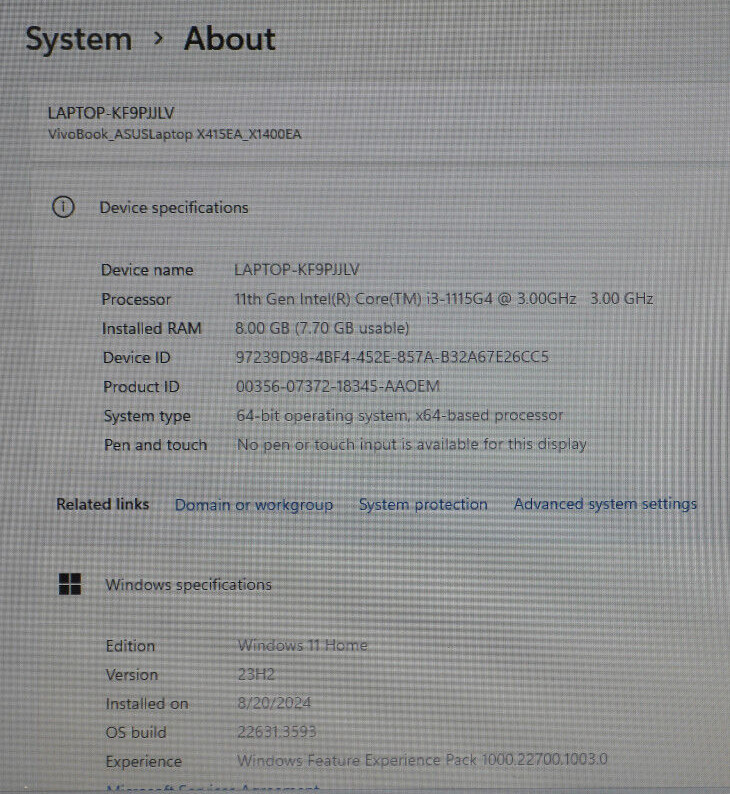Click the Installed on label
The height and width of the screenshot is (794, 730).
[x=147, y=704]
